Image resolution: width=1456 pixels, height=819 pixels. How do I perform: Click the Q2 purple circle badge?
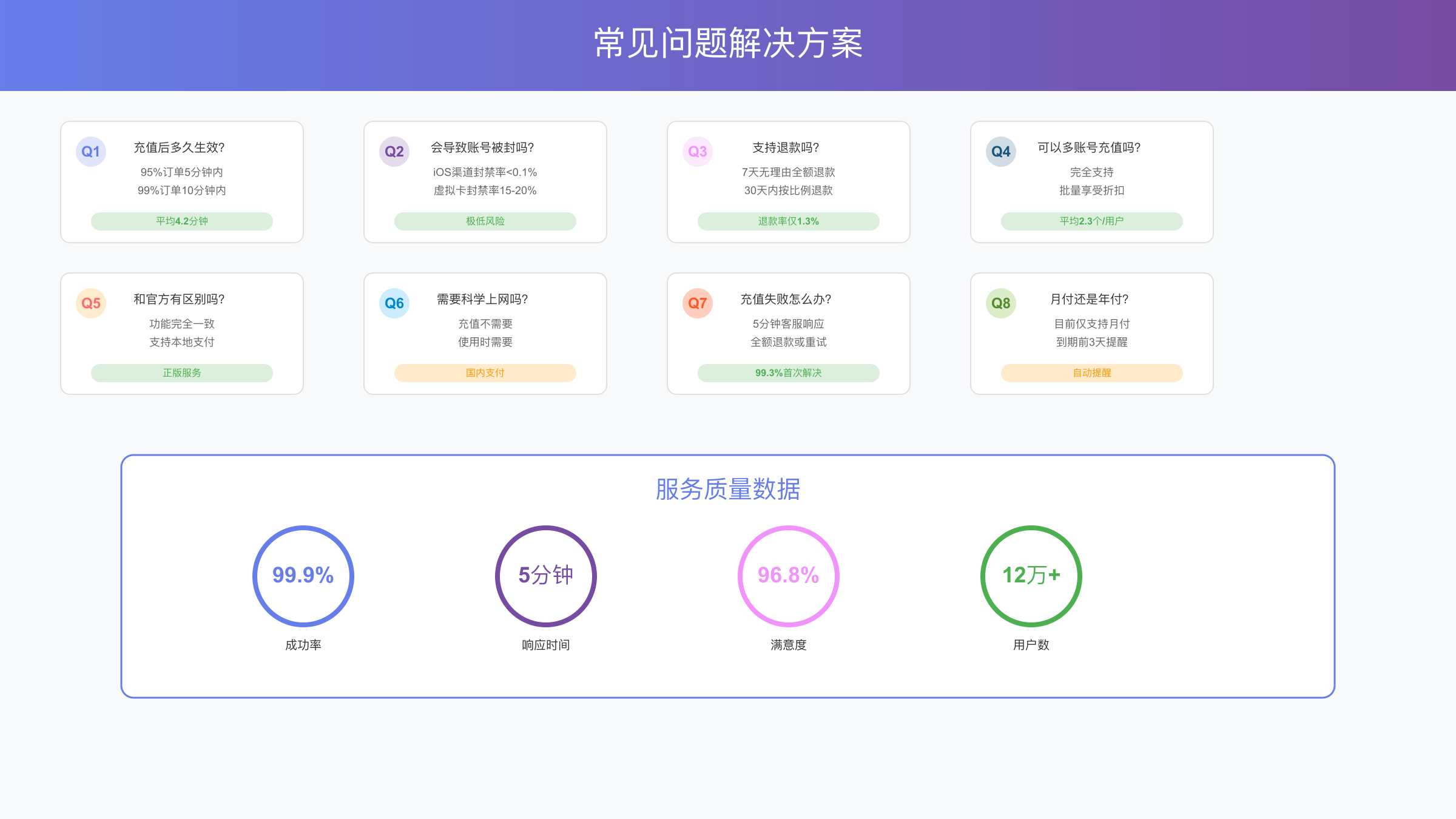point(394,152)
